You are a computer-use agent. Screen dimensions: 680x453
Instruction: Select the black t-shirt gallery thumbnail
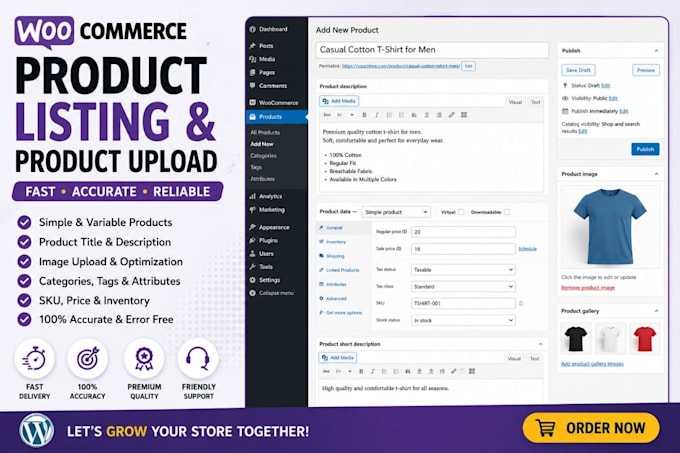coord(576,338)
